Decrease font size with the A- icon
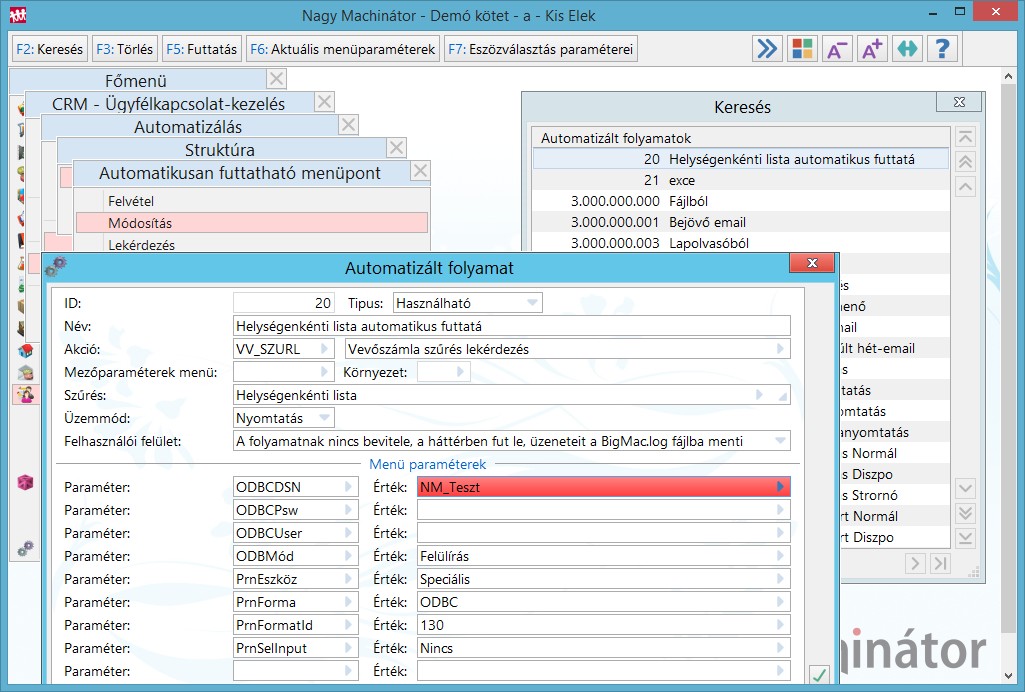1025x692 pixels. pos(837,48)
